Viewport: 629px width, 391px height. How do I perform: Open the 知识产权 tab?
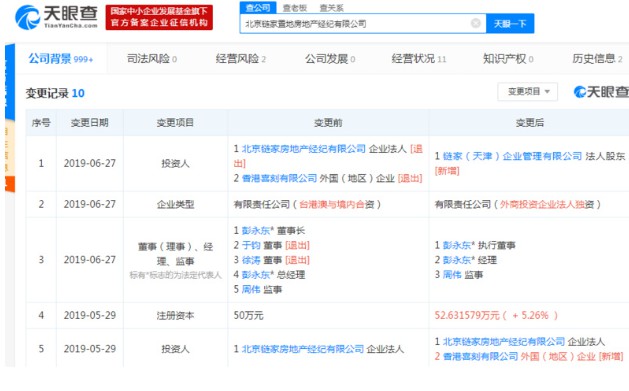[508, 59]
